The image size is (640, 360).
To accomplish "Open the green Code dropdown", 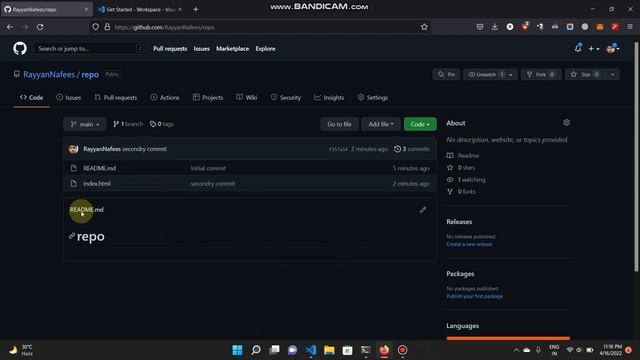I will click(x=420, y=124).
